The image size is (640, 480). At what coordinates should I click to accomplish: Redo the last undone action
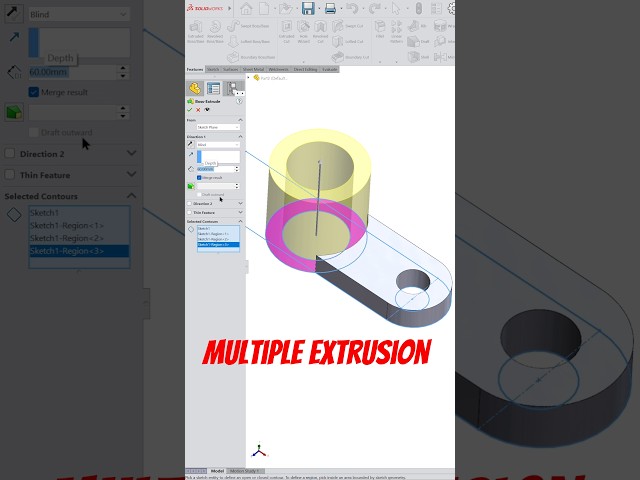tap(374, 9)
